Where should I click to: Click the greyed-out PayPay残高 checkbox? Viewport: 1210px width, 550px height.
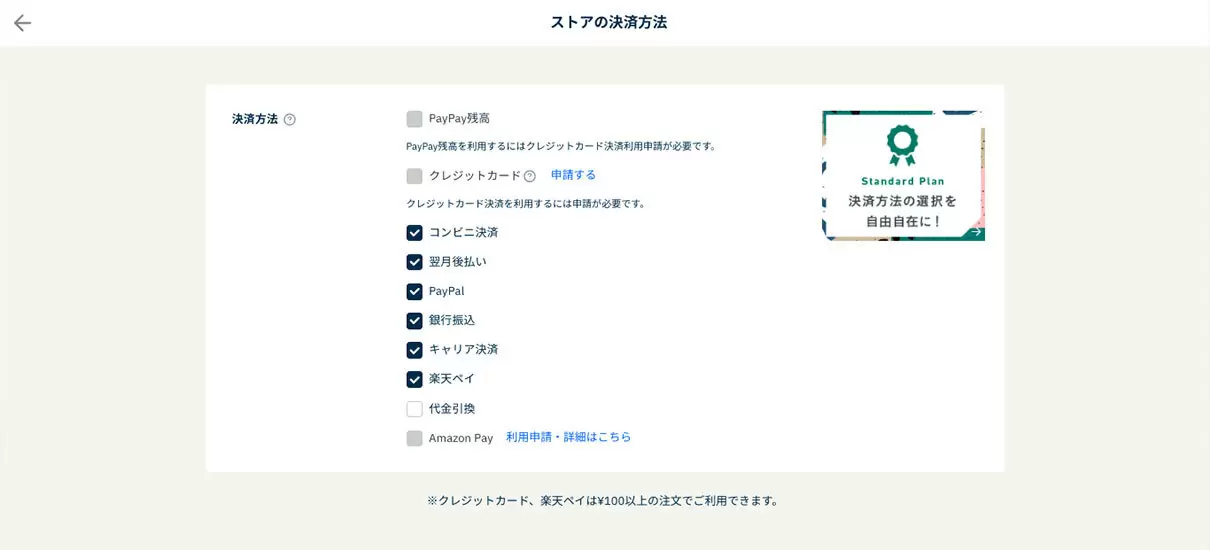414,119
